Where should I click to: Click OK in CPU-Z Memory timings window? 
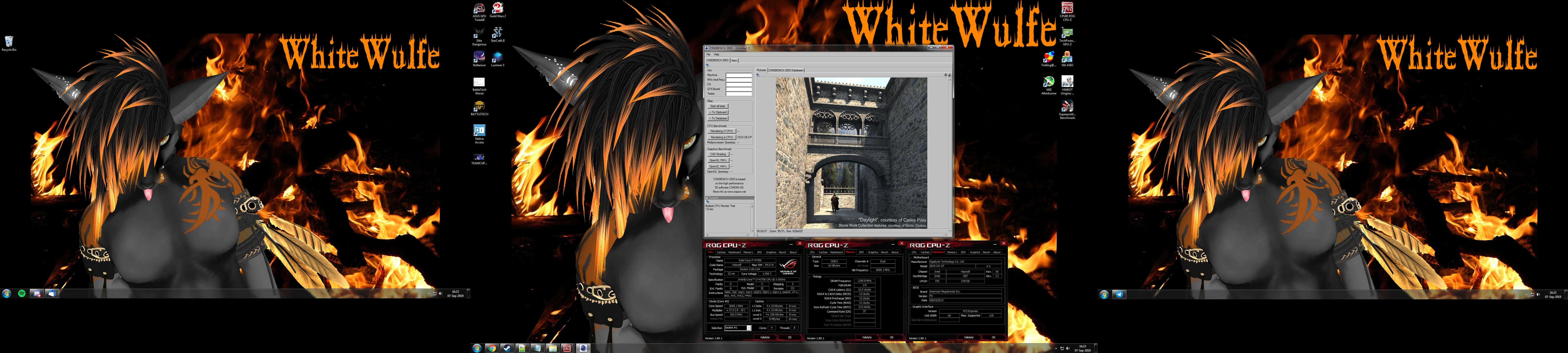click(892, 337)
